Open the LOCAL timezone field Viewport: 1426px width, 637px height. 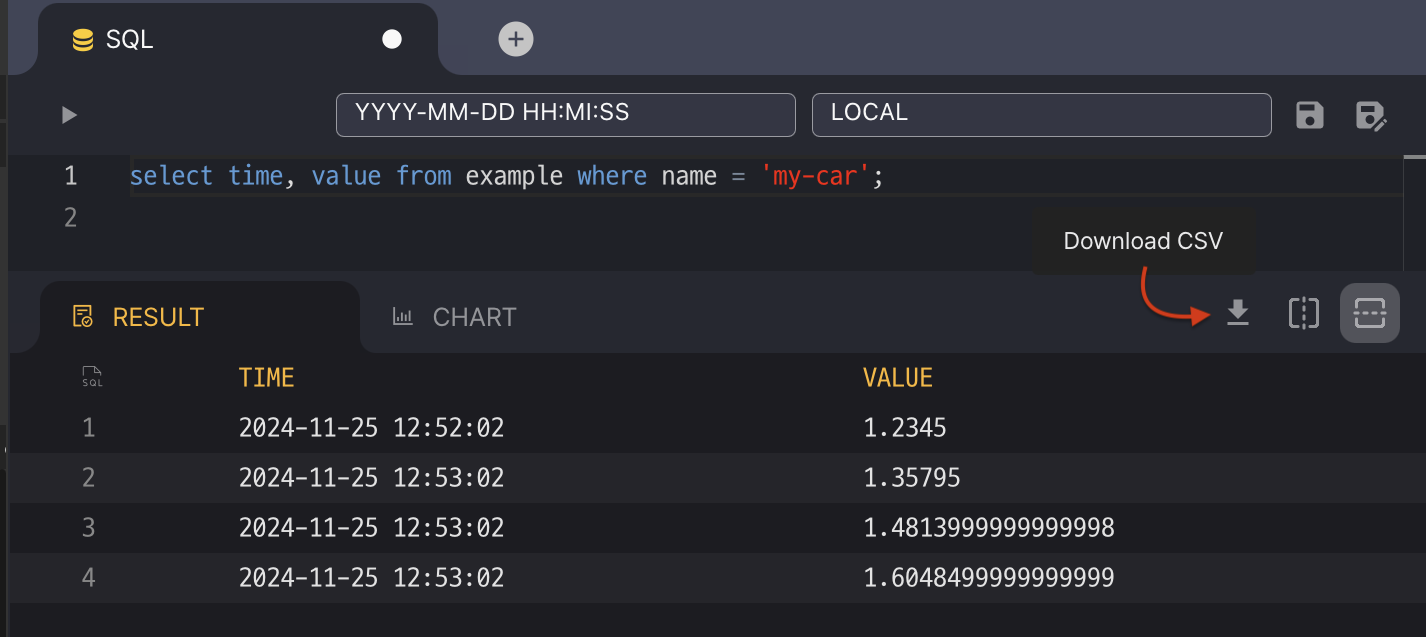pyautogui.click(x=1041, y=114)
